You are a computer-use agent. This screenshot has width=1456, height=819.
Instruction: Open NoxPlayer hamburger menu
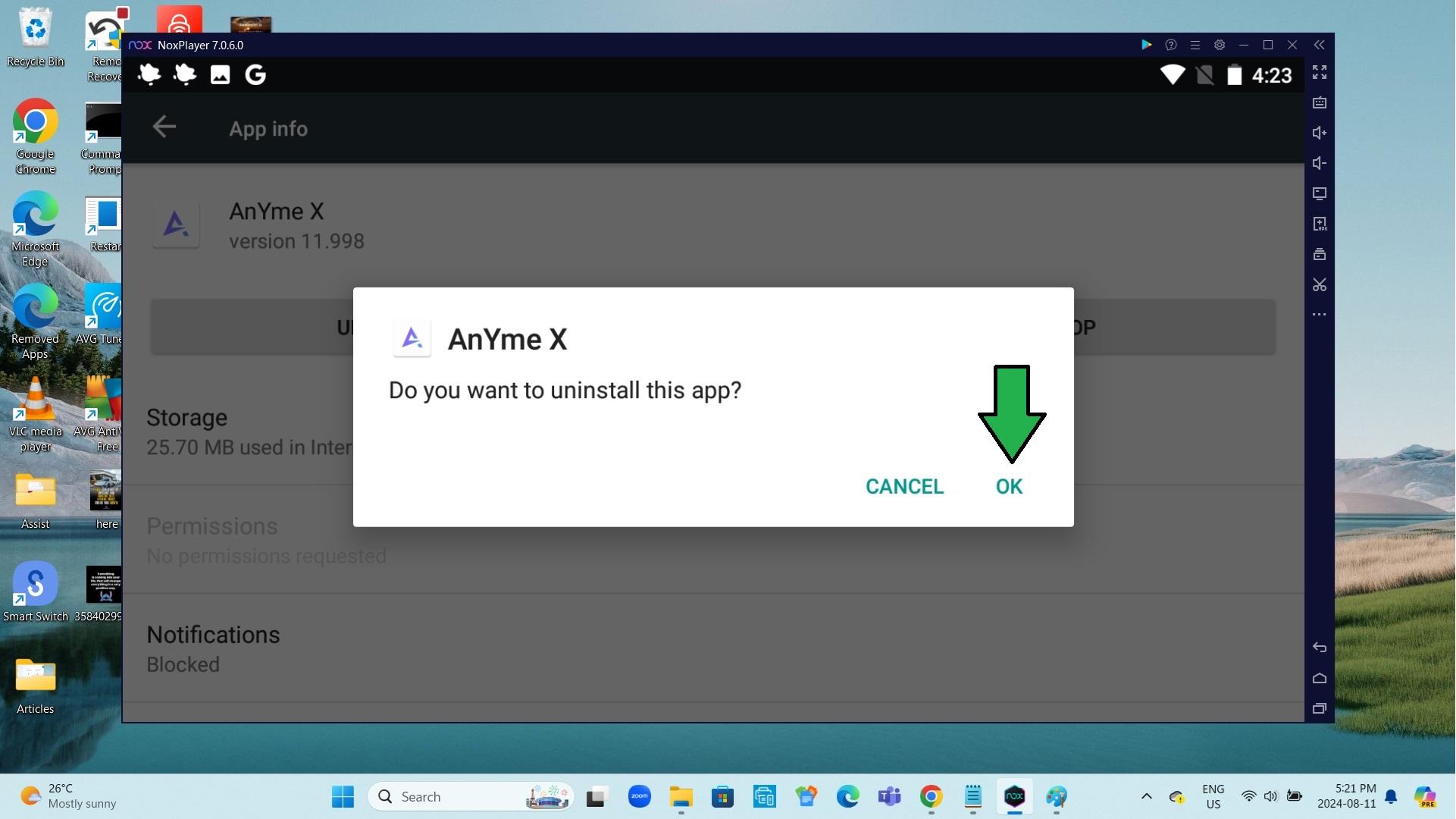[x=1195, y=45]
